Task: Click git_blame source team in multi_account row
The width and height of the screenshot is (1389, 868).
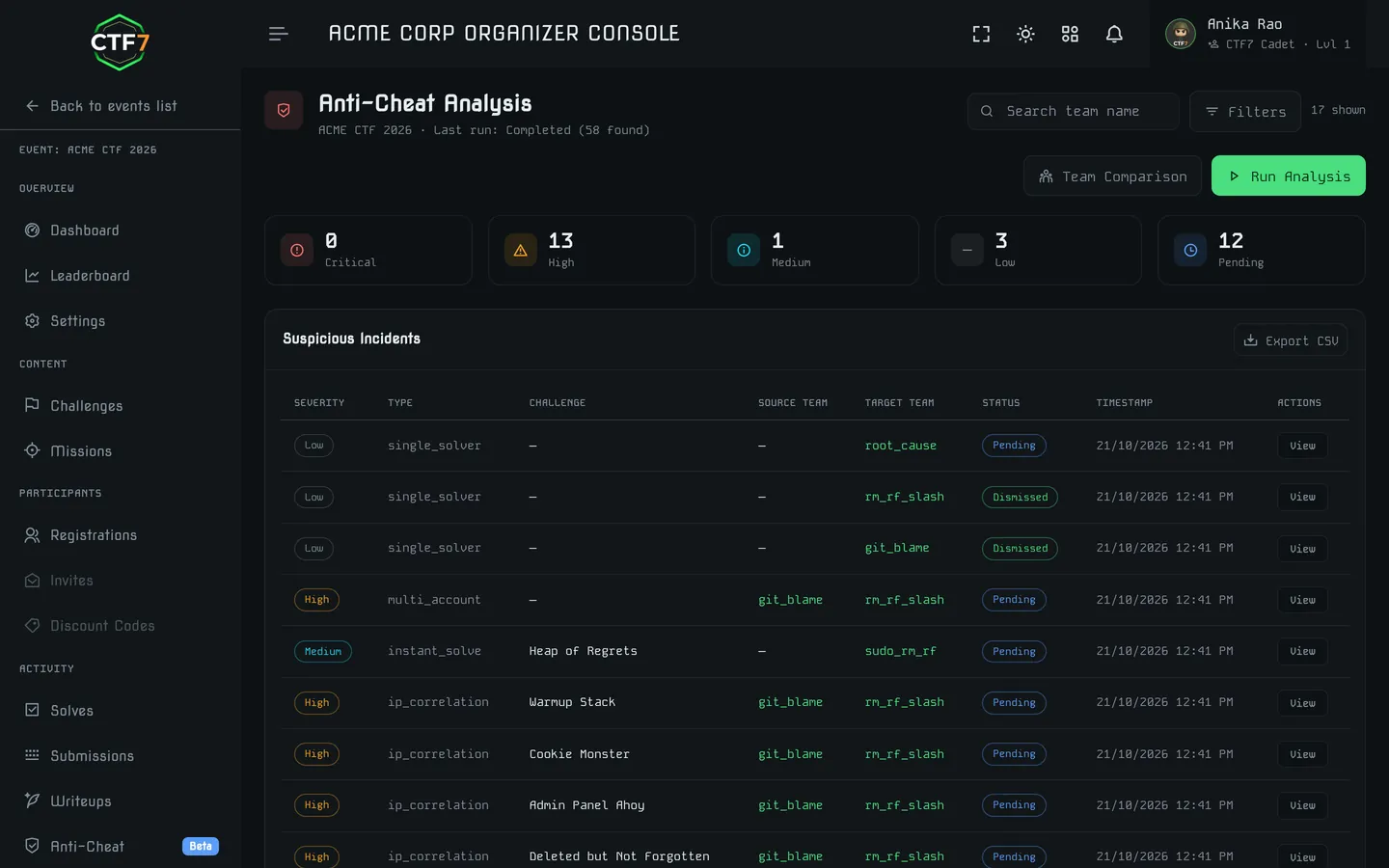Action: tap(790, 600)
